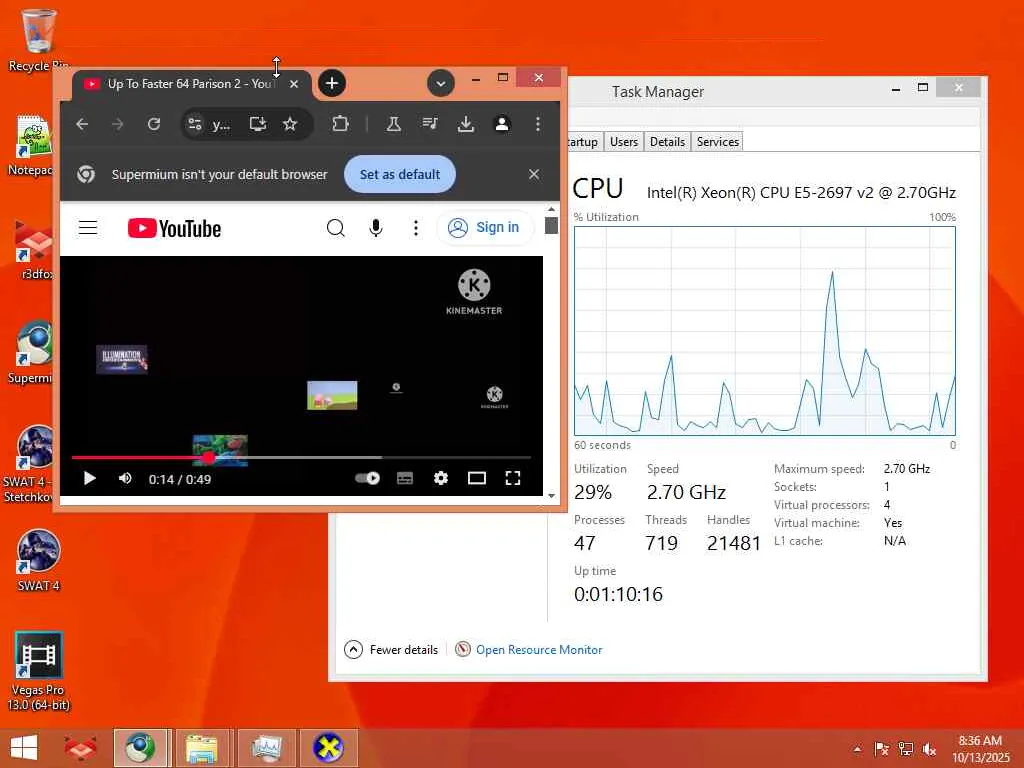The image size is (1024, 768).
Task: Open the Windows Start button
Action: click(x=24, y=748)
